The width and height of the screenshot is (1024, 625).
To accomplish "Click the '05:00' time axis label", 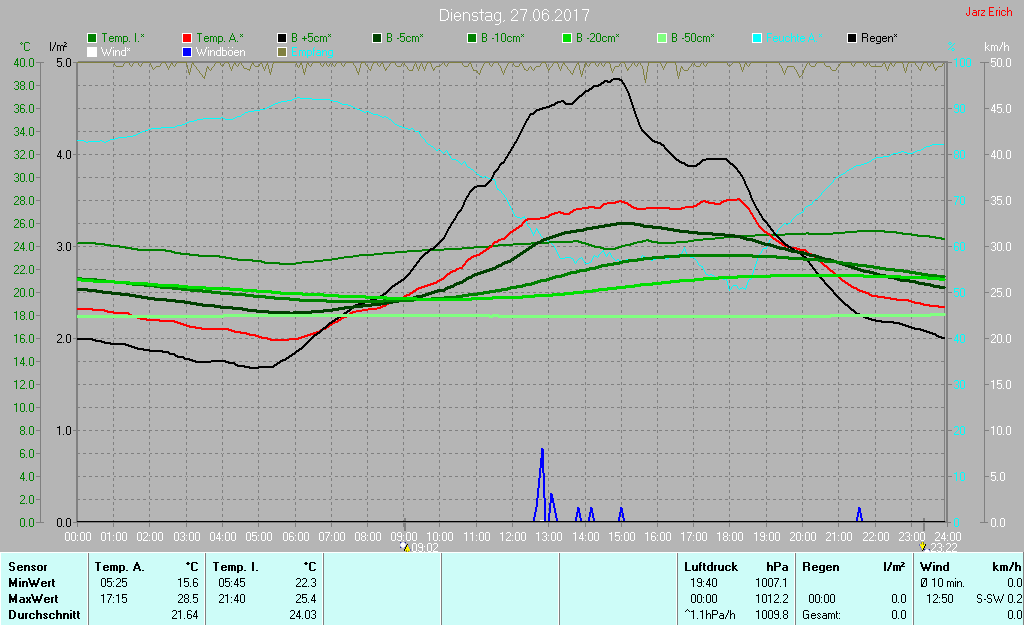I will (259, 537).
